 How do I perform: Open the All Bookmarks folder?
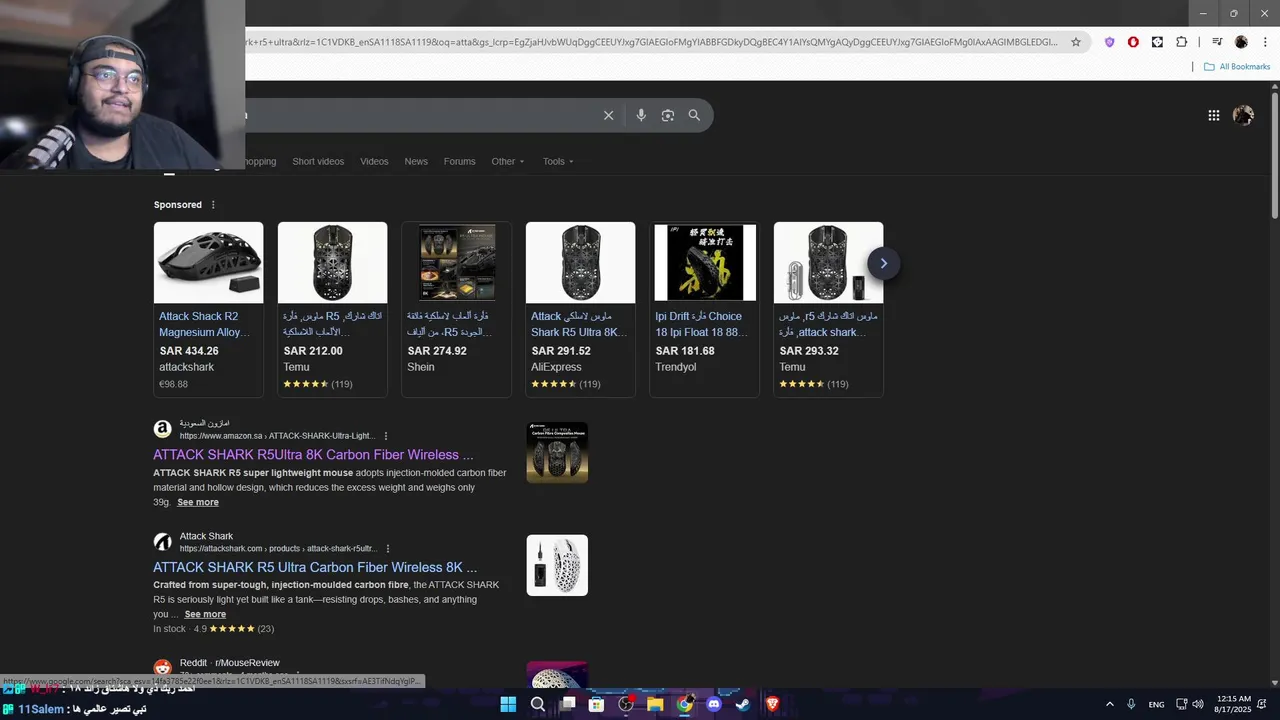(1237, 67)
